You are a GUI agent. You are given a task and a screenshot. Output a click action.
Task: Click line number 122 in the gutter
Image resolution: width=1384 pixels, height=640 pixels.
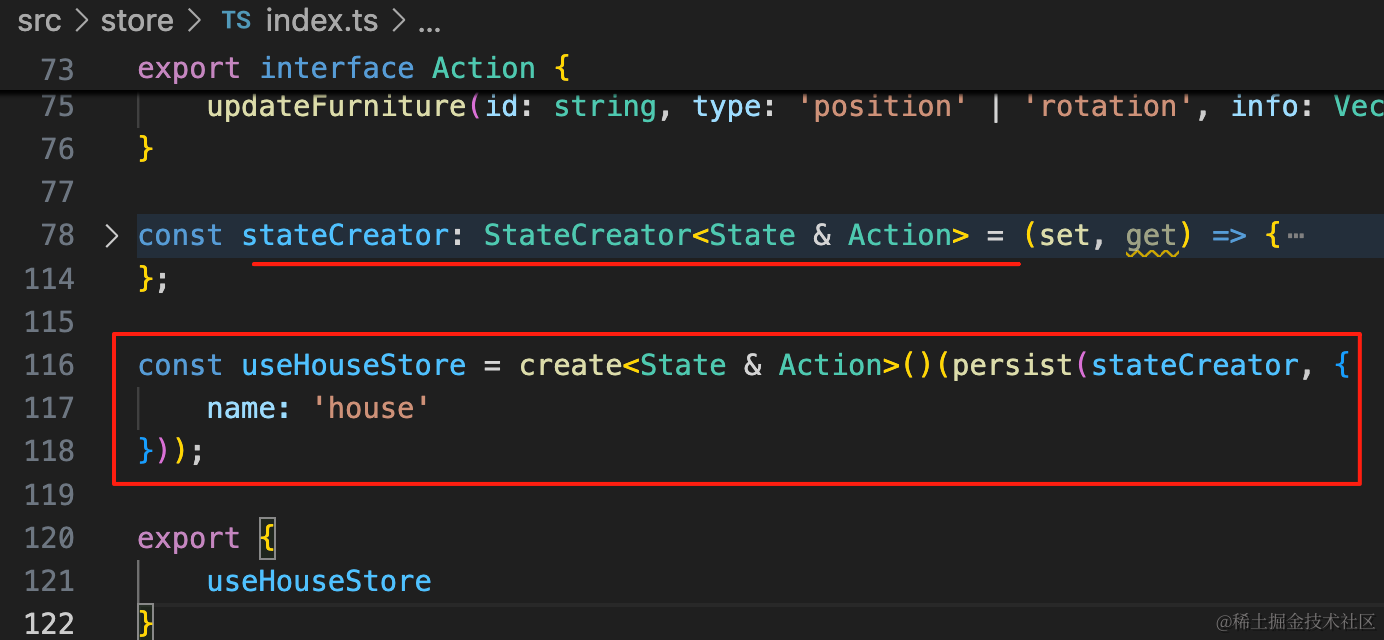click(48, 624)
